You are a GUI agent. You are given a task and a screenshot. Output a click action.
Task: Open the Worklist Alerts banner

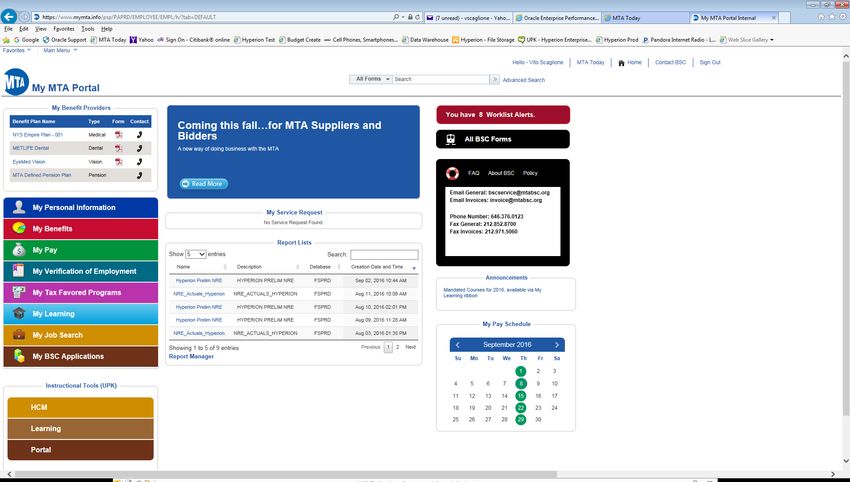503,115
